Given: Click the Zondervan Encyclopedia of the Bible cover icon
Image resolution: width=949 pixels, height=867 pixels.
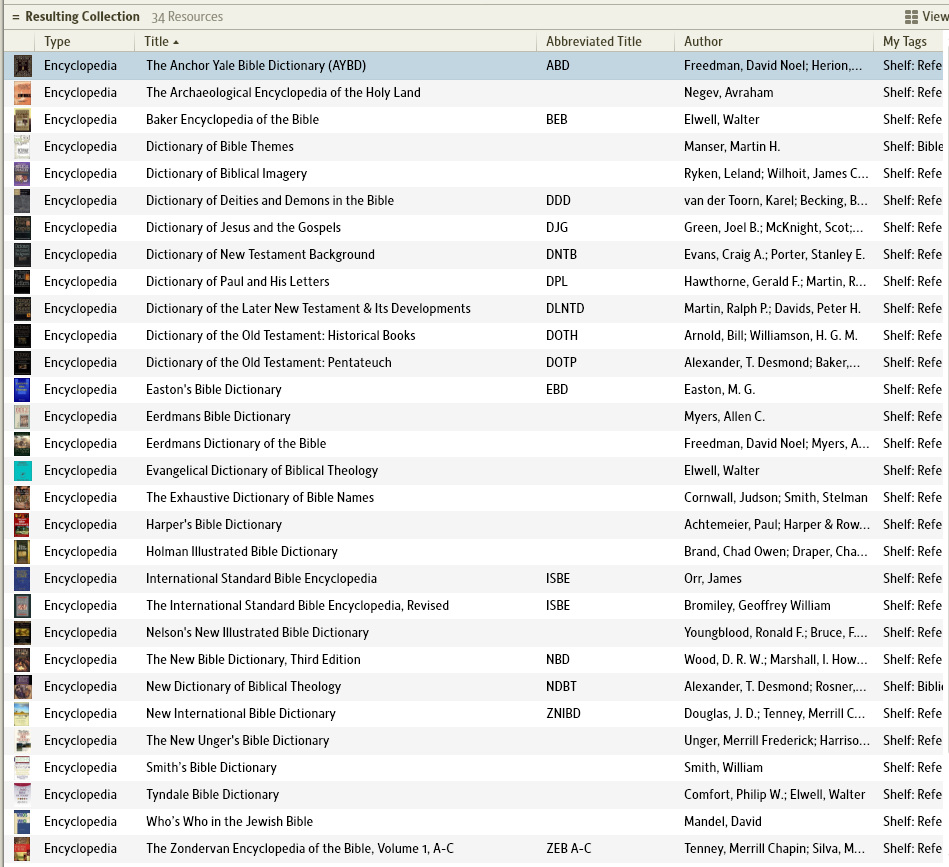Looking at the screenshot, I should click(x=22, y=848).
